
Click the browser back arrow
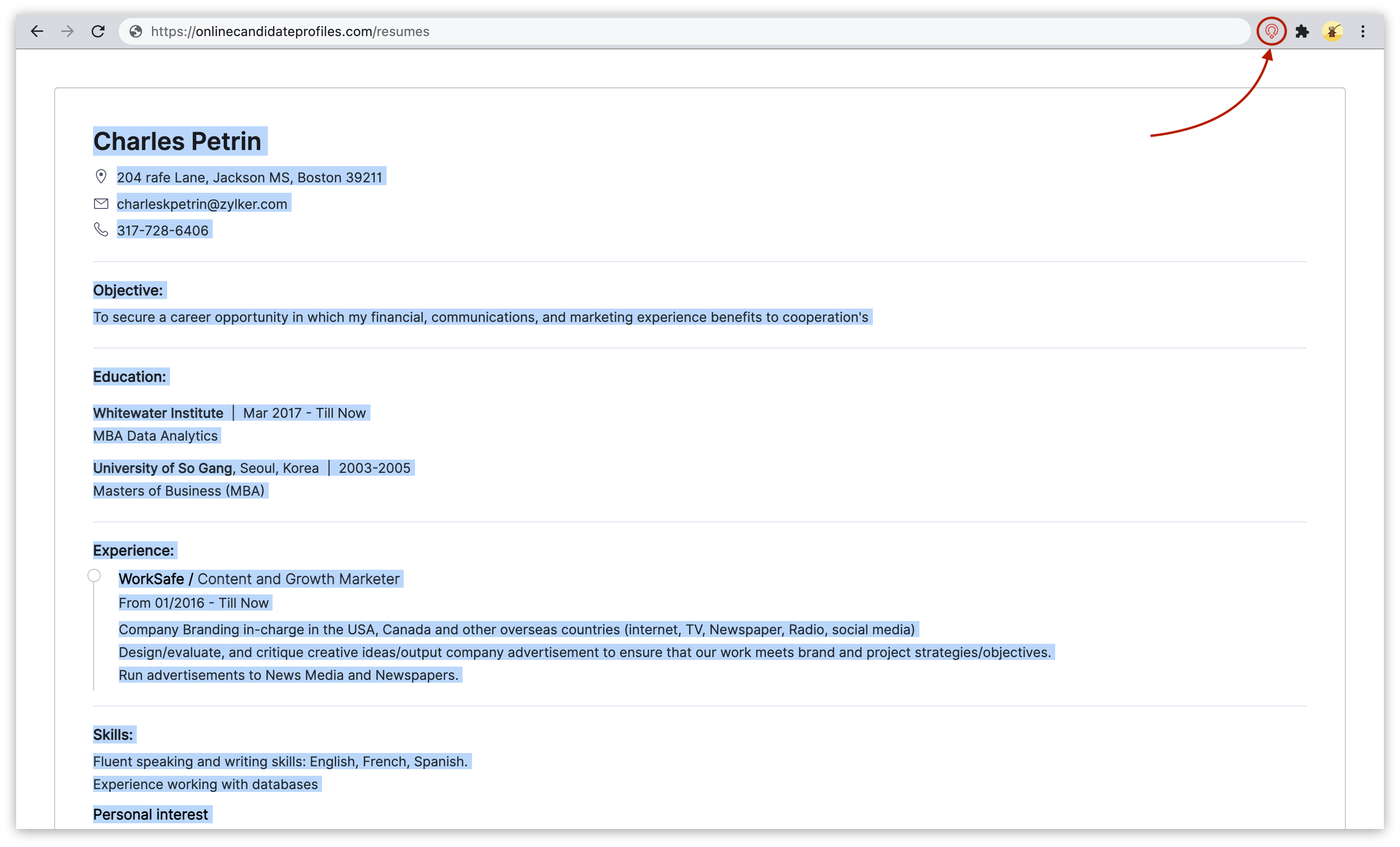37,31
